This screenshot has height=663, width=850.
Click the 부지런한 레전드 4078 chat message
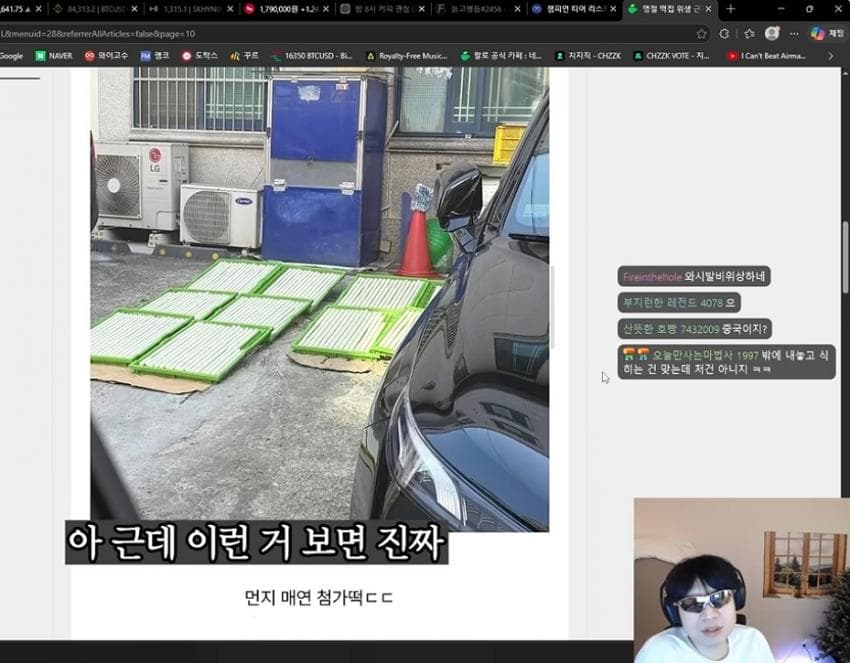pyautogui.click(x=679, y=302)
